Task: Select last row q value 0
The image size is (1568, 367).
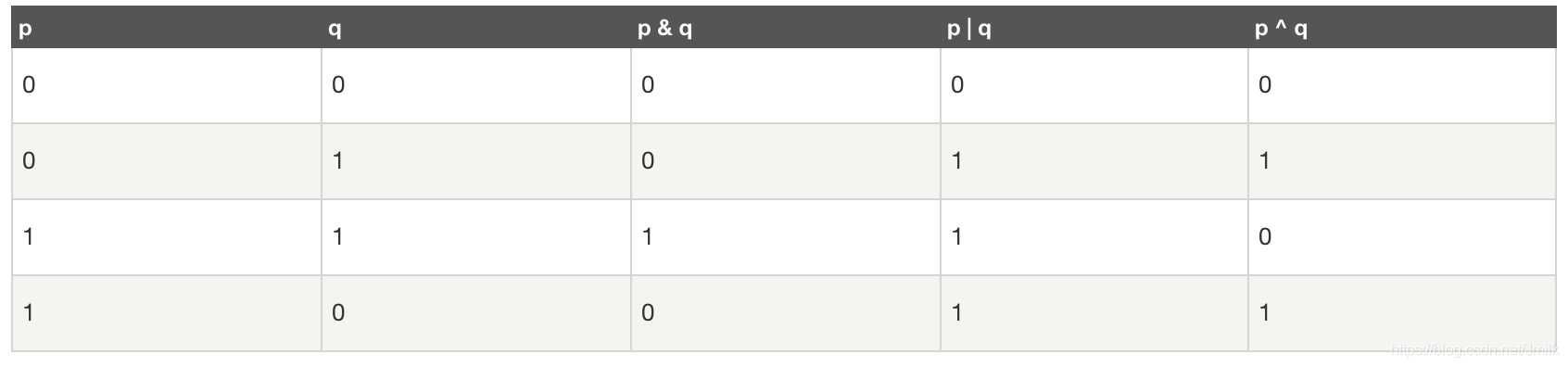Action: pyautogui.click(x=338, y=312)
